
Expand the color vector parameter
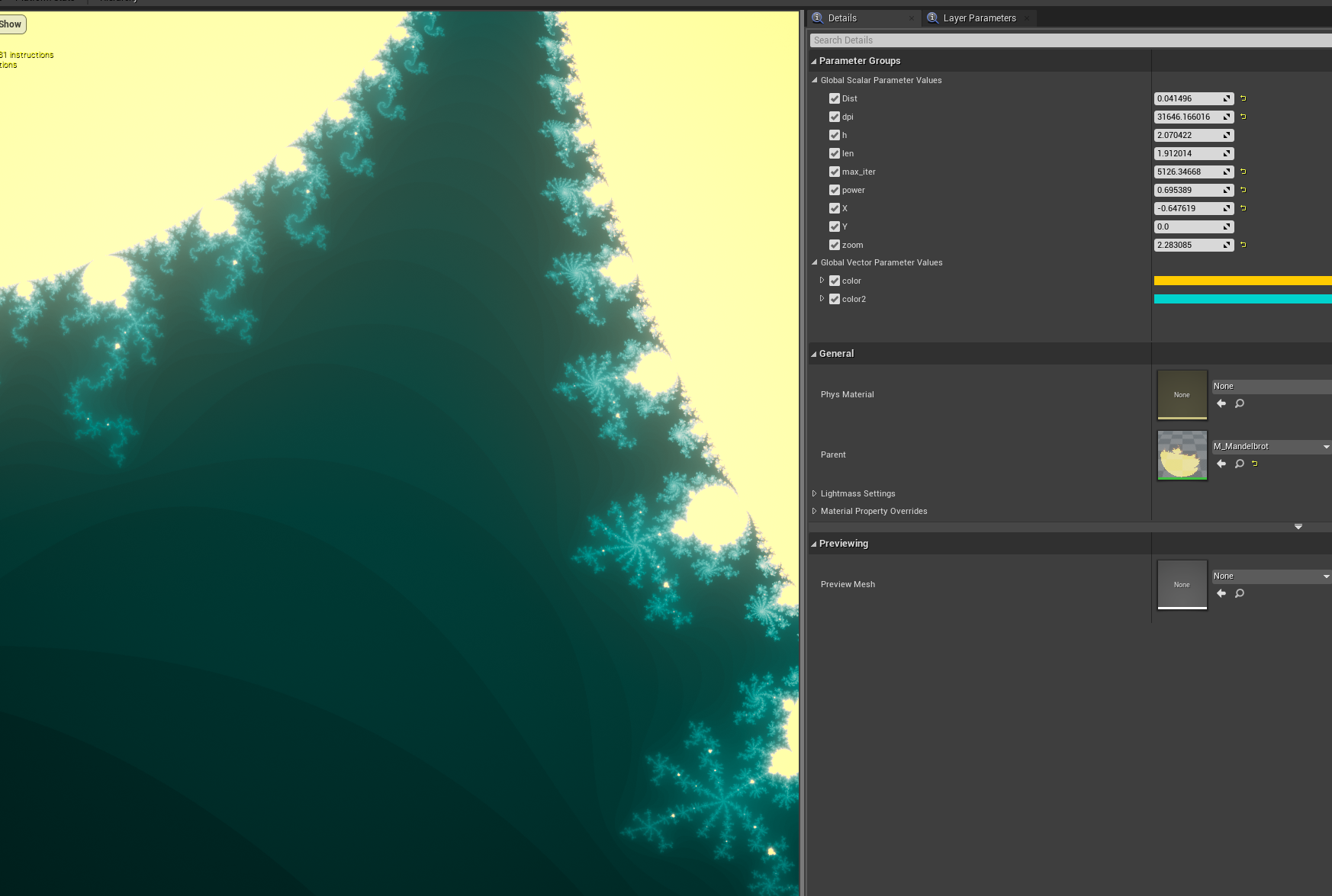(x=822, y=281)
